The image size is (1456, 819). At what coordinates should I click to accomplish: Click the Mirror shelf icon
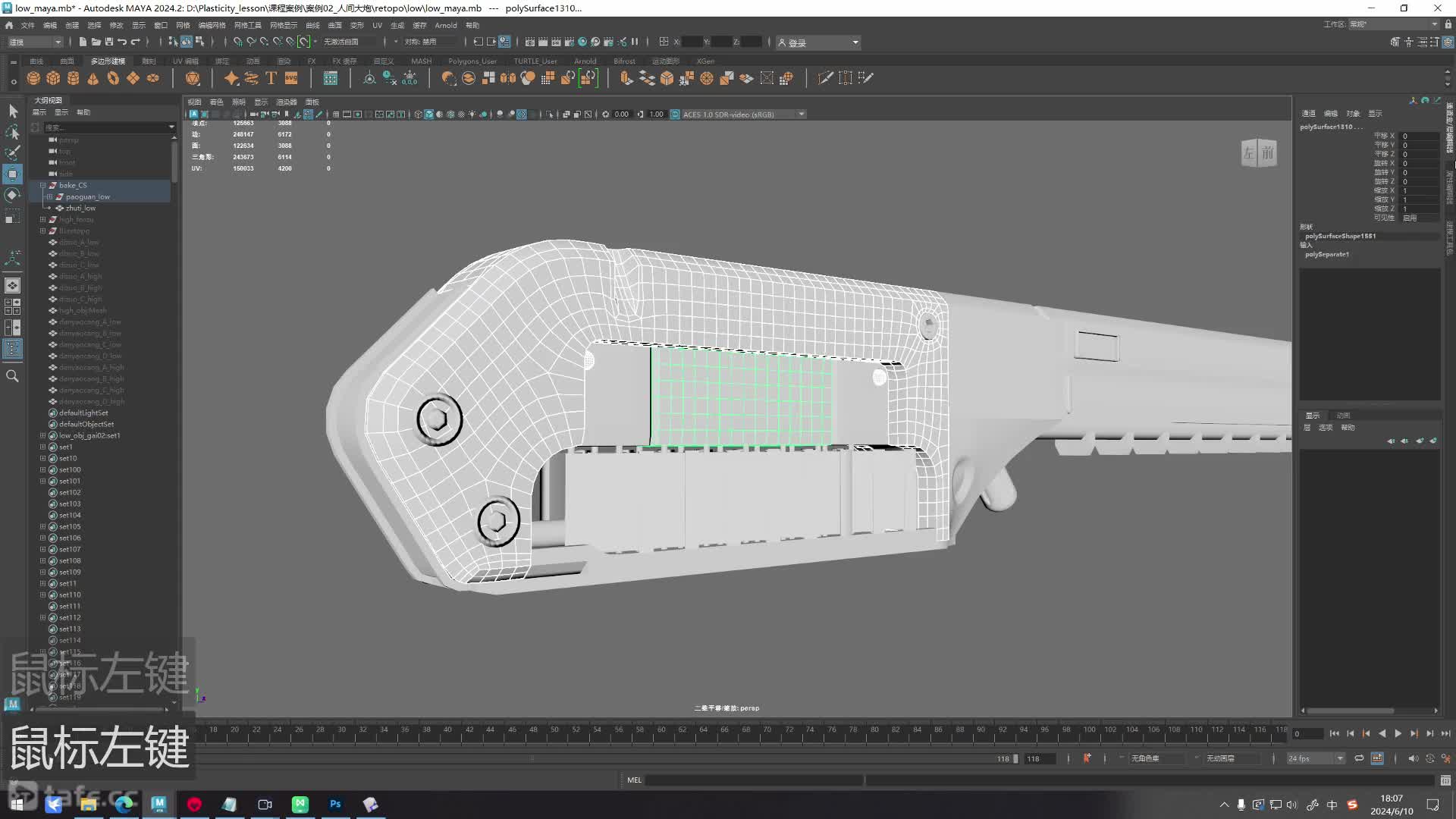pyautogui.click(x=508, y=78)
